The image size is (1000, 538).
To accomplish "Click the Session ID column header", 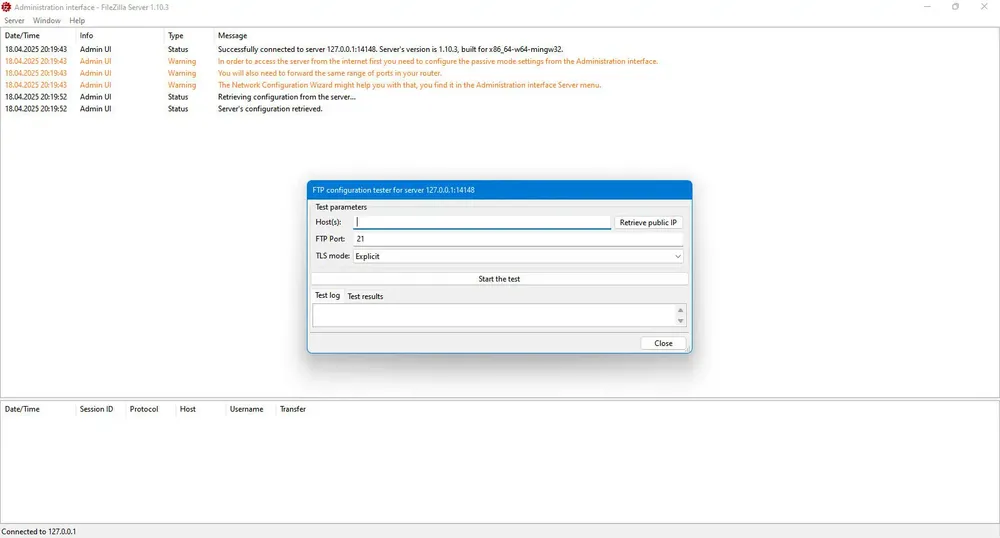I will (x=96, y=409).
